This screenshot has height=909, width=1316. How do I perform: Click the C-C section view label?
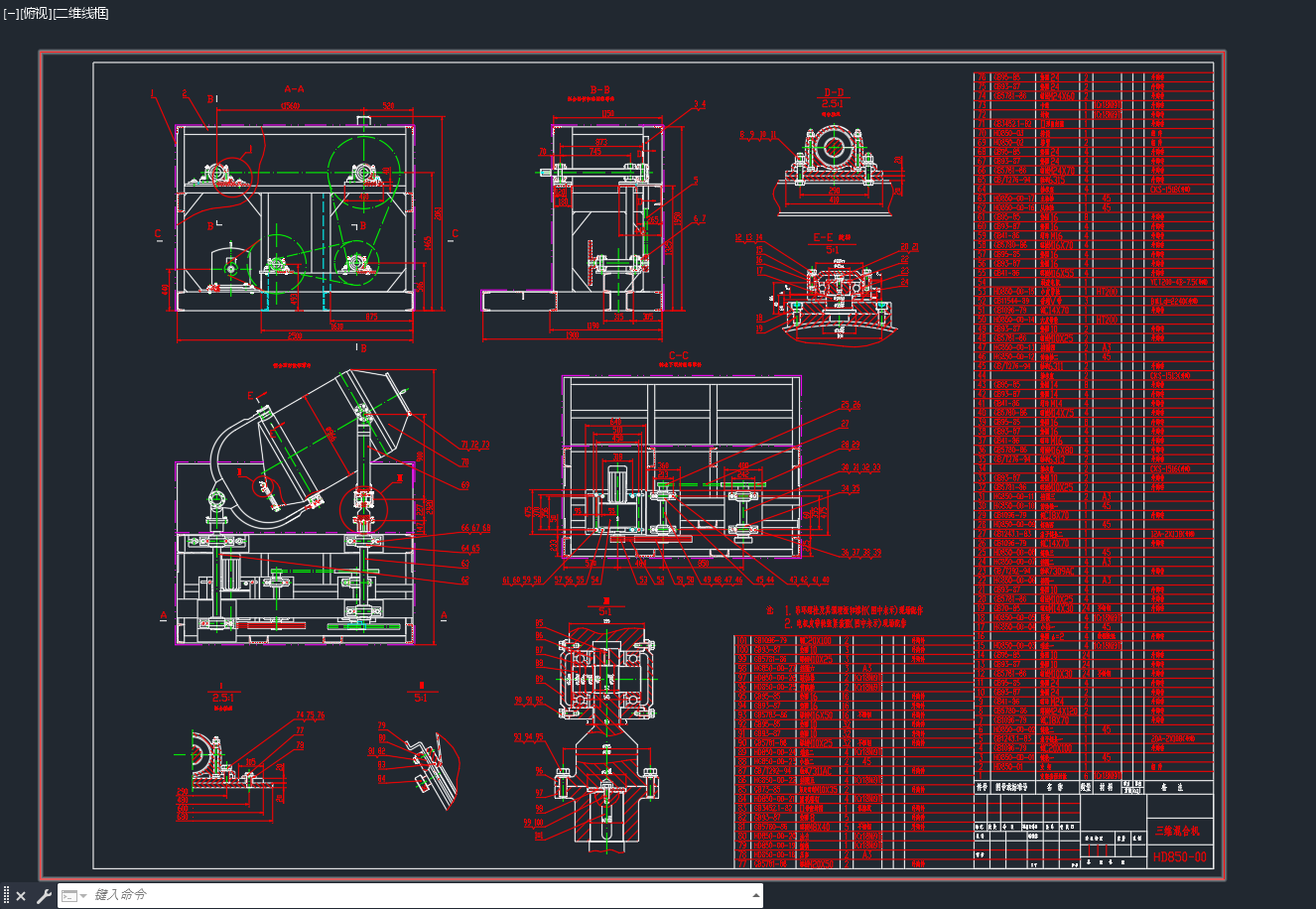click(679, 355)
